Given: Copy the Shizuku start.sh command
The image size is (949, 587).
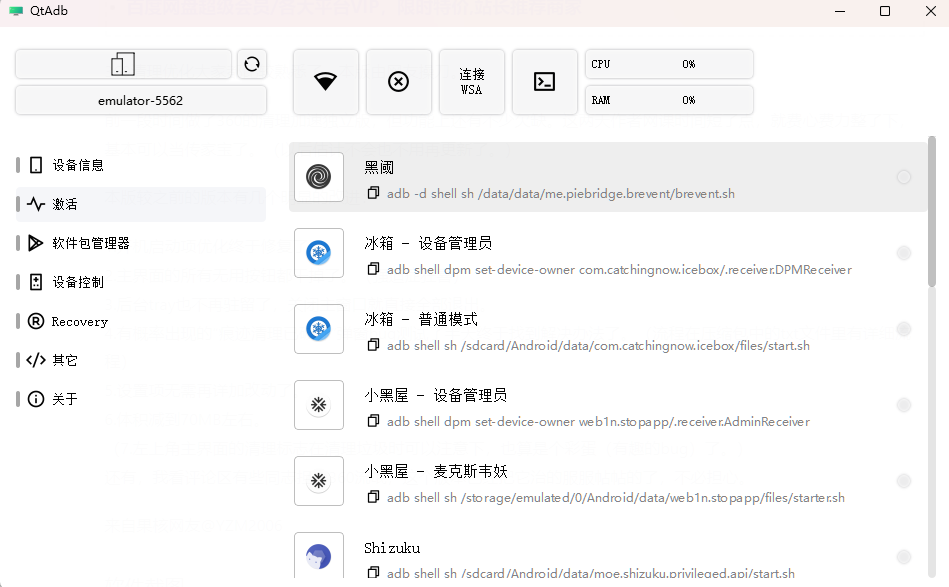Looking at the screenshot, I should click(373, 572).
